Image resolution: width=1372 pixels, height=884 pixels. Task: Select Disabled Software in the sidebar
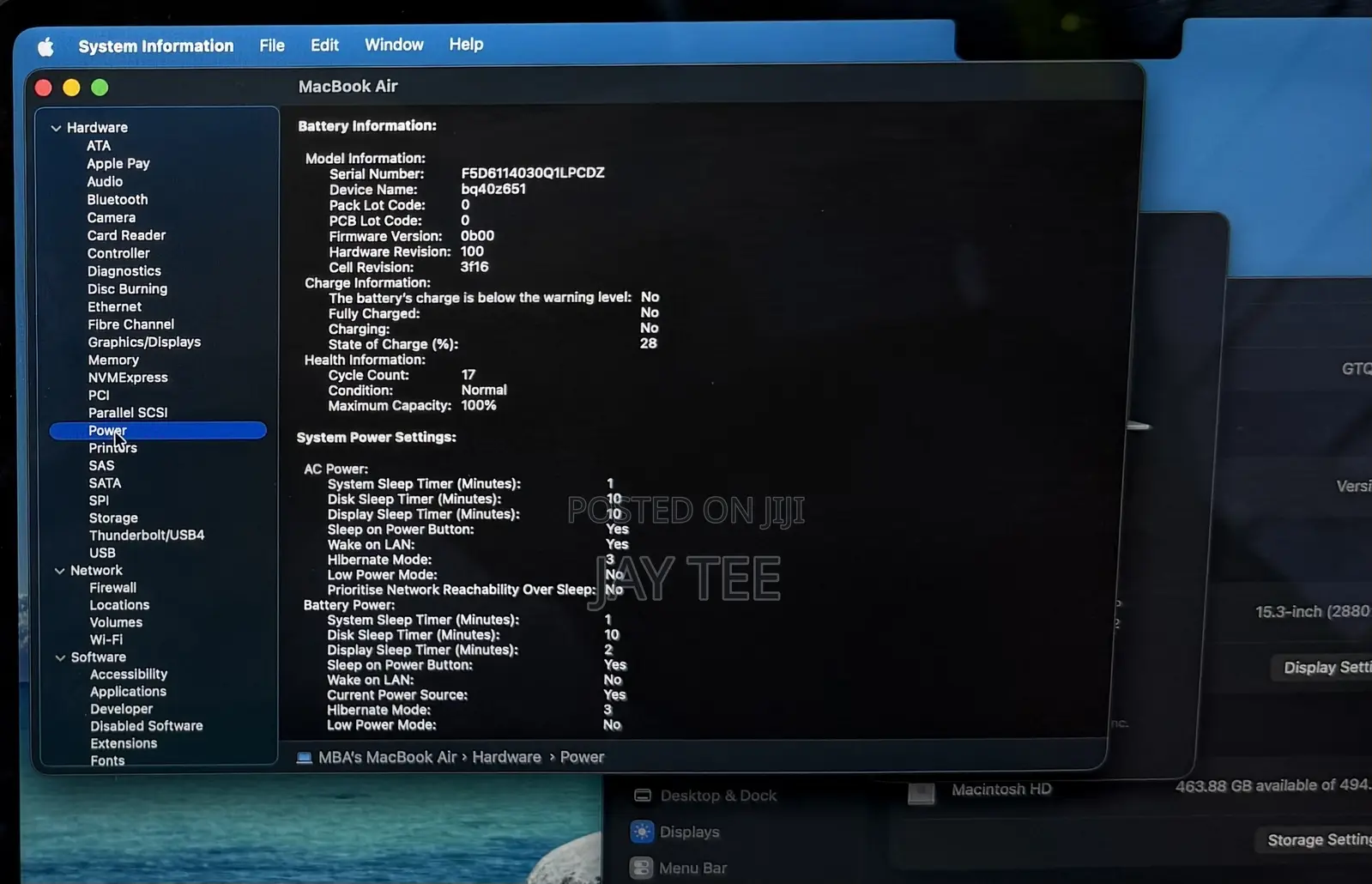[147, 726]
